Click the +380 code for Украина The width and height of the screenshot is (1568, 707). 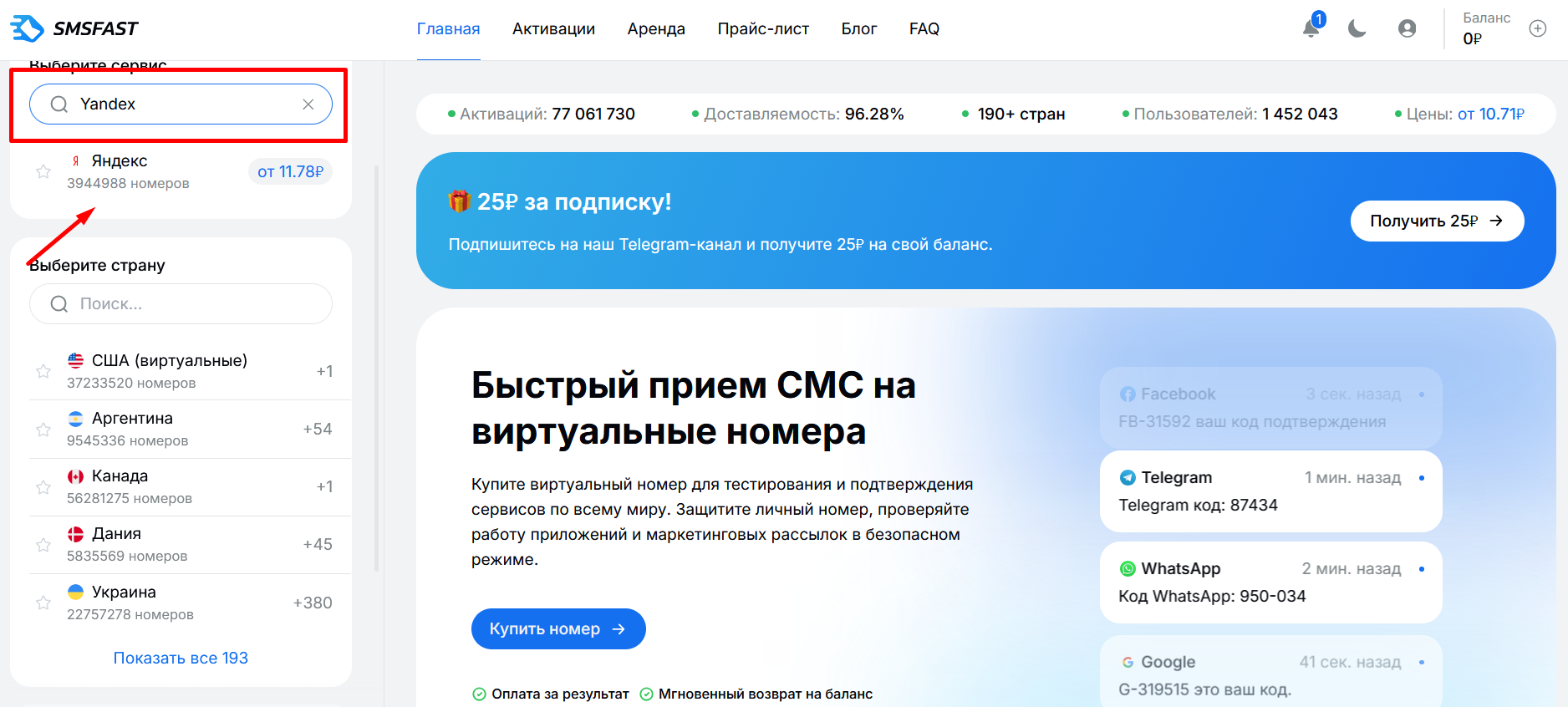pos(313,603)
